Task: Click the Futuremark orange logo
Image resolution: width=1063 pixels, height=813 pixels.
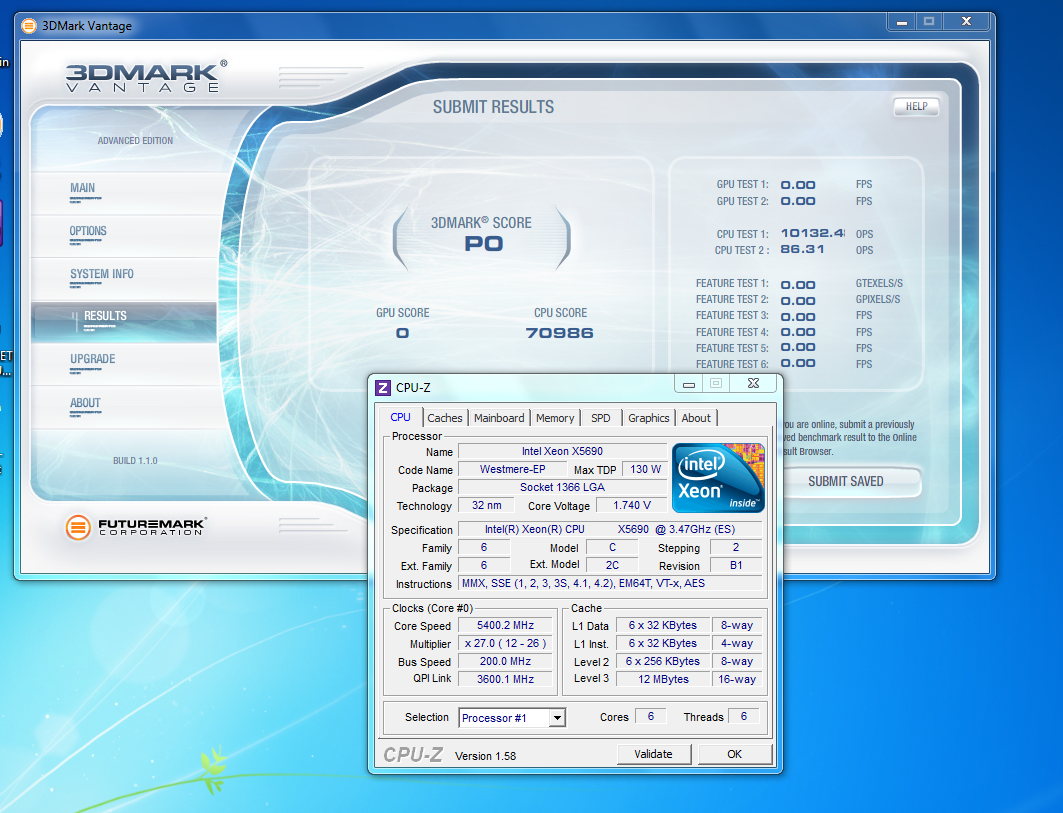Action: pyautogui.click(x=78, y=527)
